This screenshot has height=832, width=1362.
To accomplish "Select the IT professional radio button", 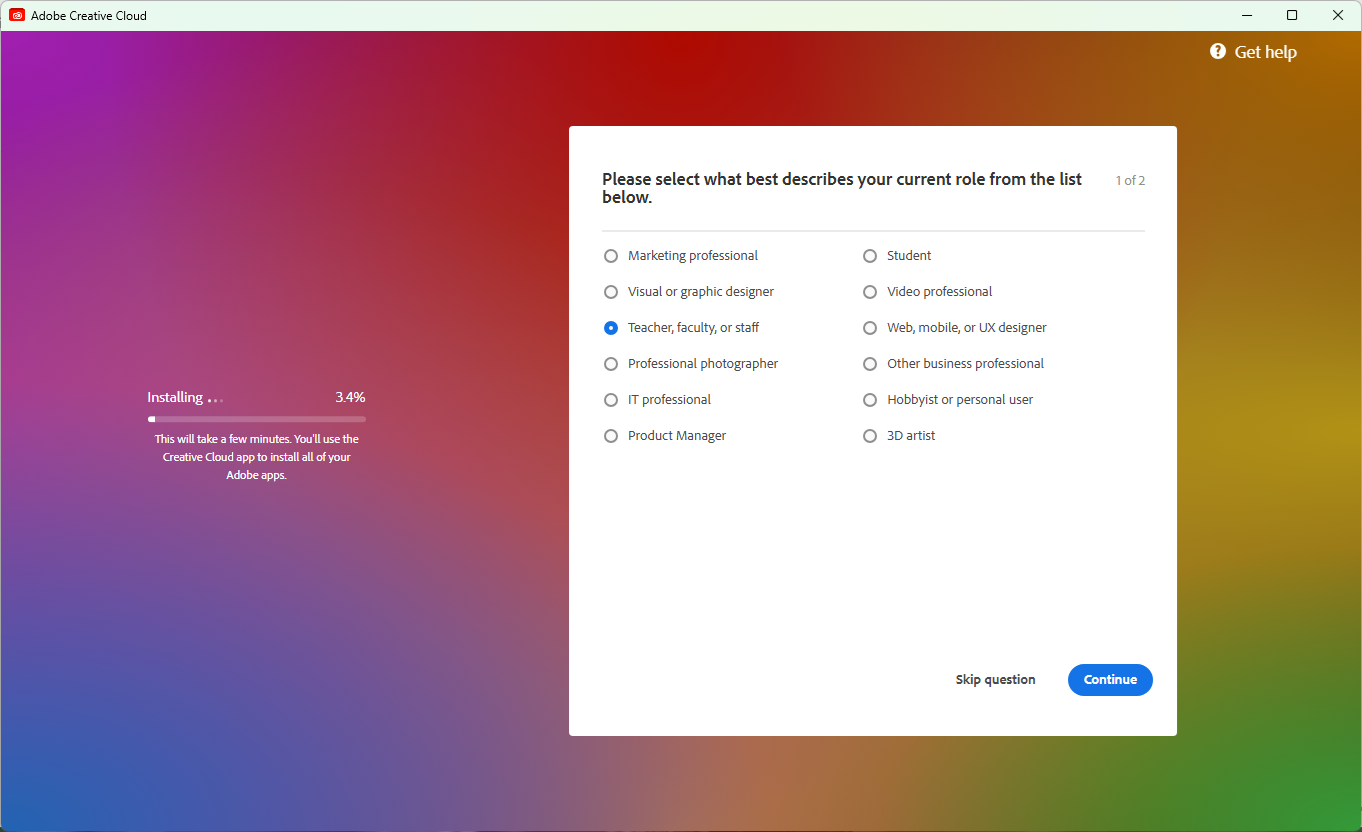I will 611,400.
